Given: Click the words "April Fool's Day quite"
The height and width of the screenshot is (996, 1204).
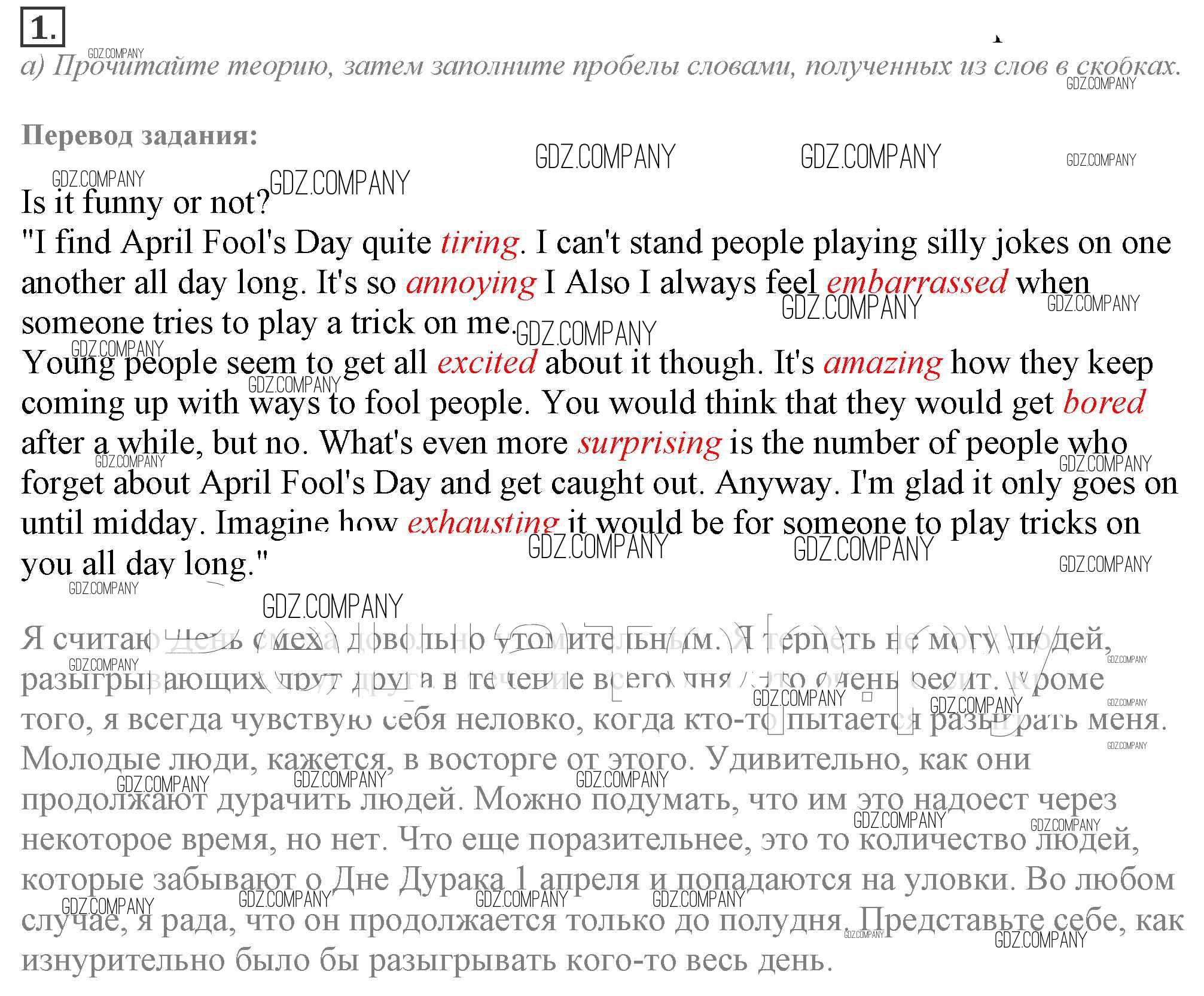Looking at the screenshot, I should click(x=276, y=243).
